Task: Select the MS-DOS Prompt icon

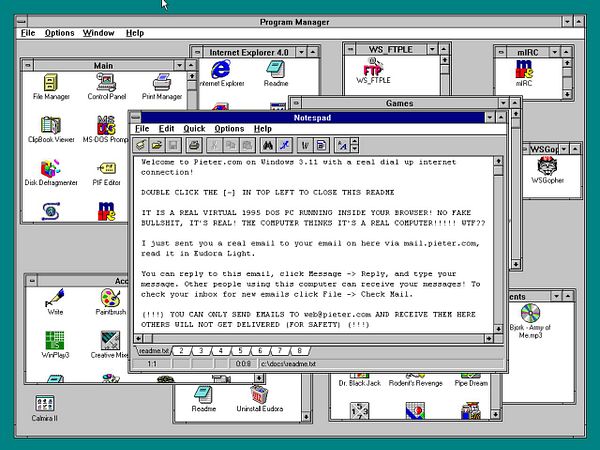Action: click(106, 130)
